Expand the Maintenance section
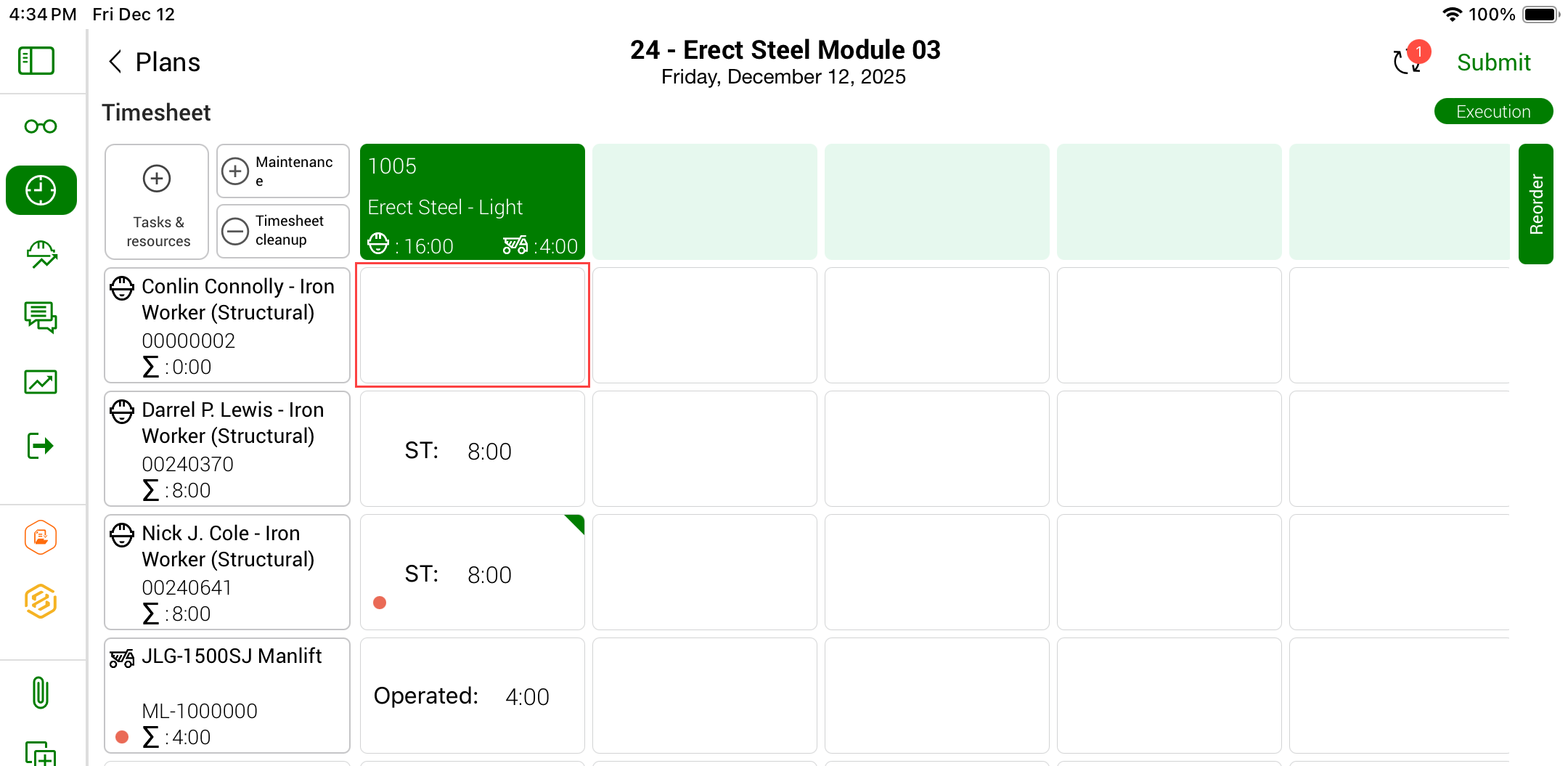The height and width of the screenshot is (766, 1568). (283, 171)
